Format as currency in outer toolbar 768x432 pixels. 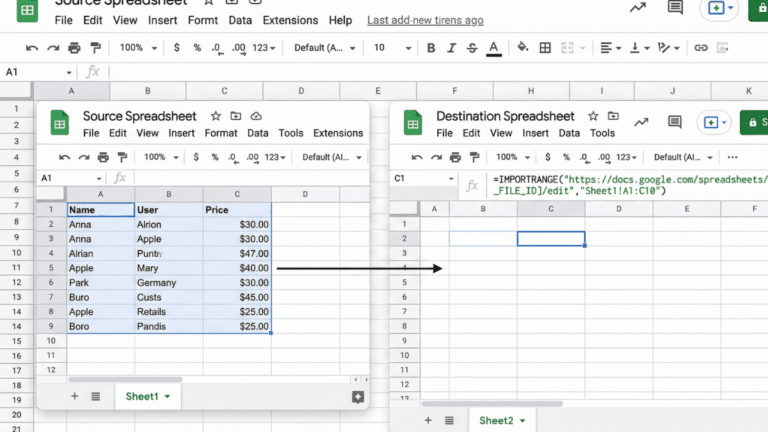click(177, 48)
